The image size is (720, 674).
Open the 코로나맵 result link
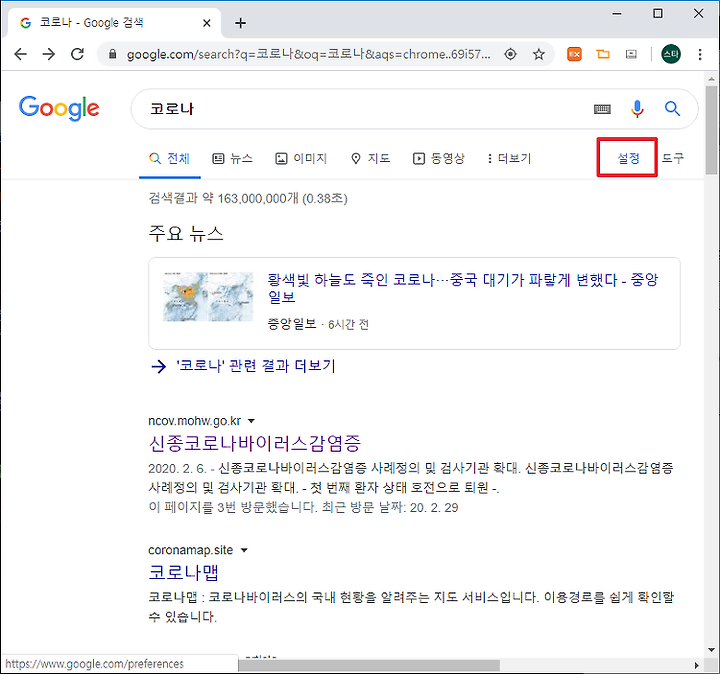pyautogui.click(x=183, y=573)
